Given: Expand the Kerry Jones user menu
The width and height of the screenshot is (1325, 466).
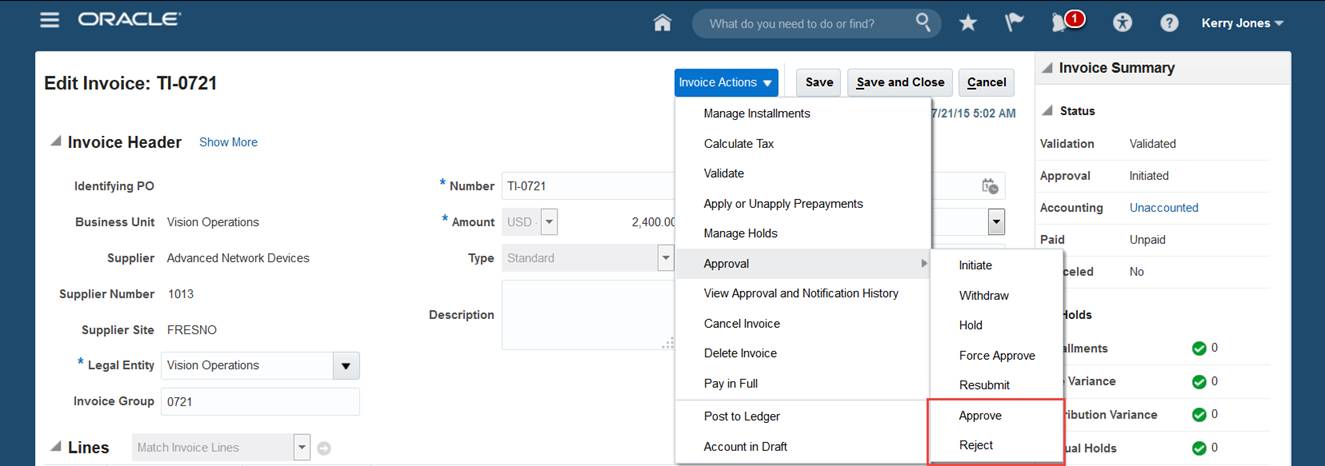Looking at the screenshot, I should pos(1242,23).
